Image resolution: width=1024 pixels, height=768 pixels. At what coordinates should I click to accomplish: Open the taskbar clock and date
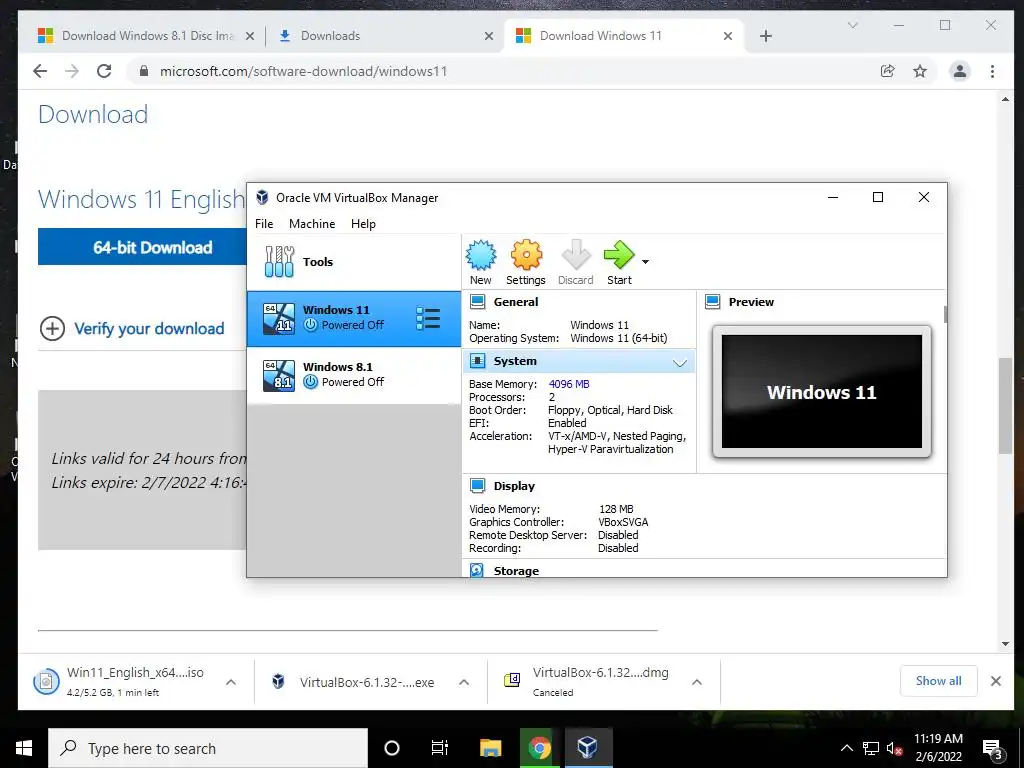tap(938, 748)
